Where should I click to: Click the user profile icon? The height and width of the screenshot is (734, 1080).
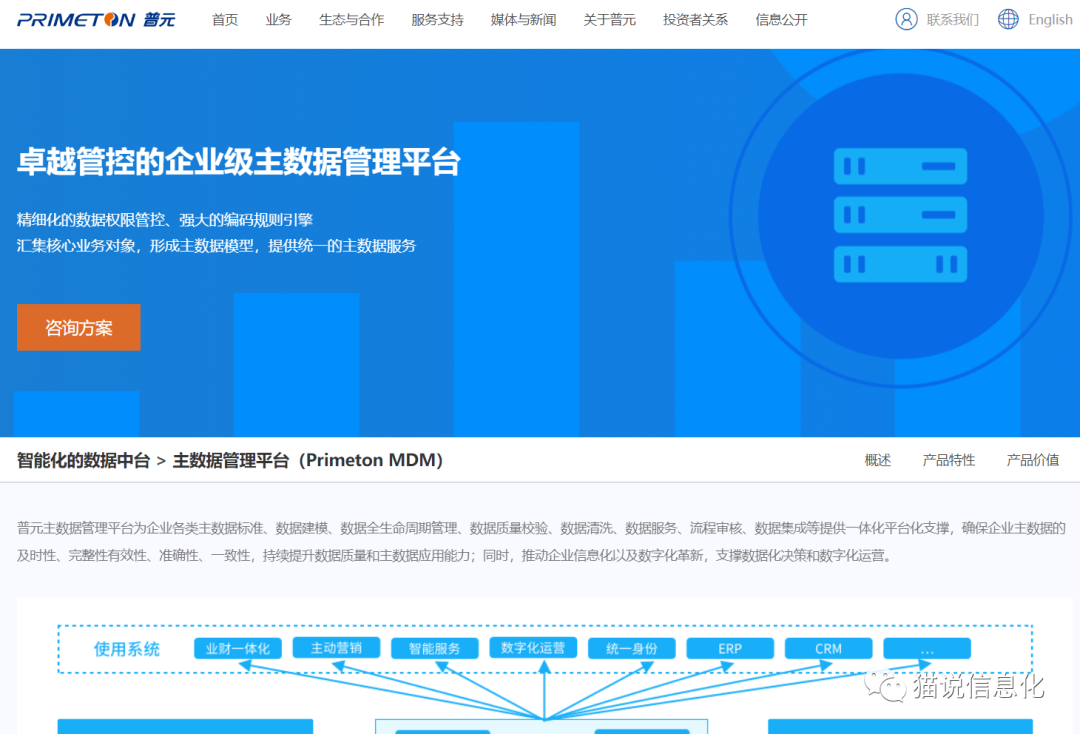coord(906,19)
